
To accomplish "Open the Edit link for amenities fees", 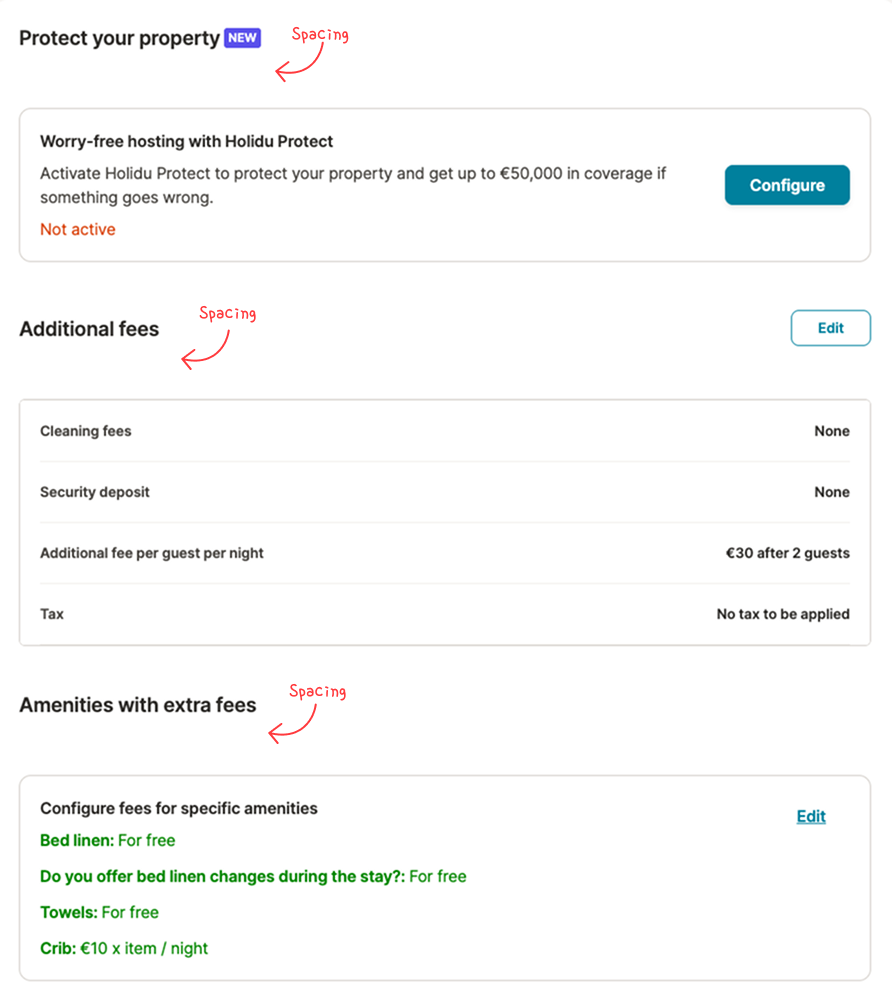I will click(811, 816).
